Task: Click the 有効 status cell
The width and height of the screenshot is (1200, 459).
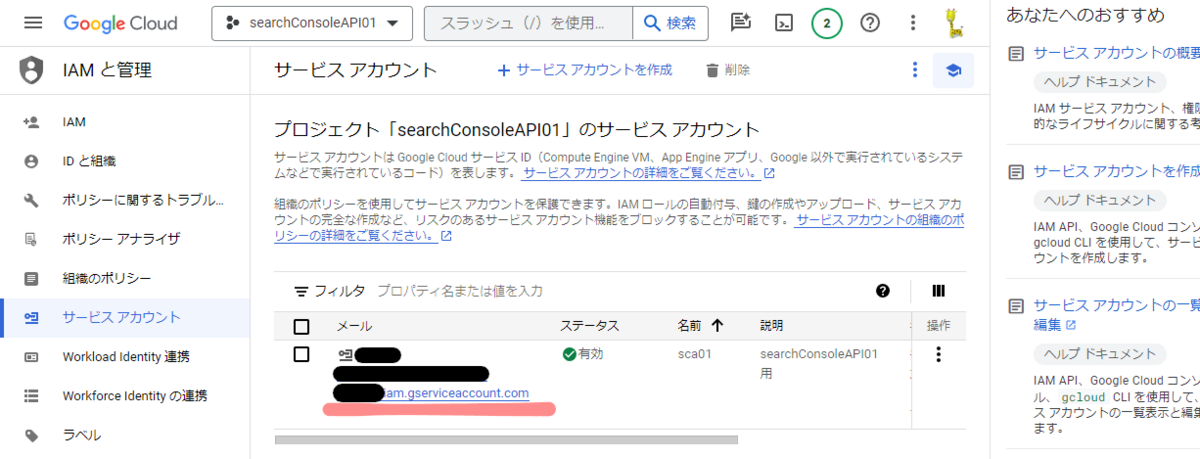Action: (x=582, y=354)
